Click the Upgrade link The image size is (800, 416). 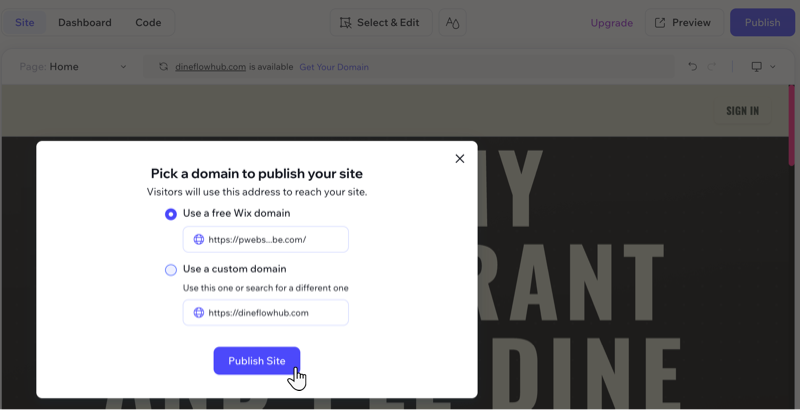[612, 23]
